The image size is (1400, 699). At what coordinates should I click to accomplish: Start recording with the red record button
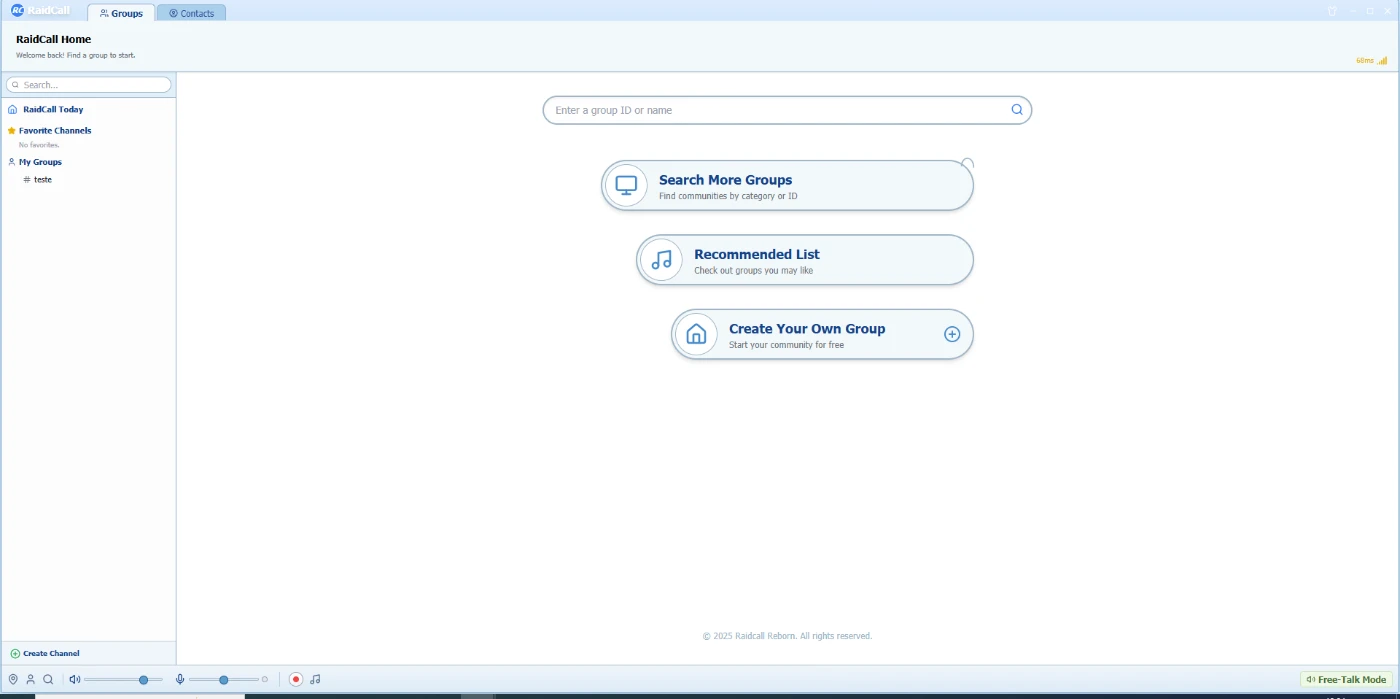pos(296,679)
